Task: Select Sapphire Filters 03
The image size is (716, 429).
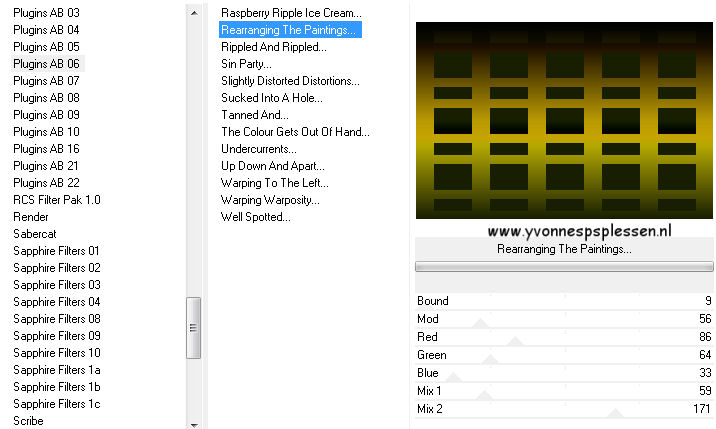Action: tap(57, 285)
